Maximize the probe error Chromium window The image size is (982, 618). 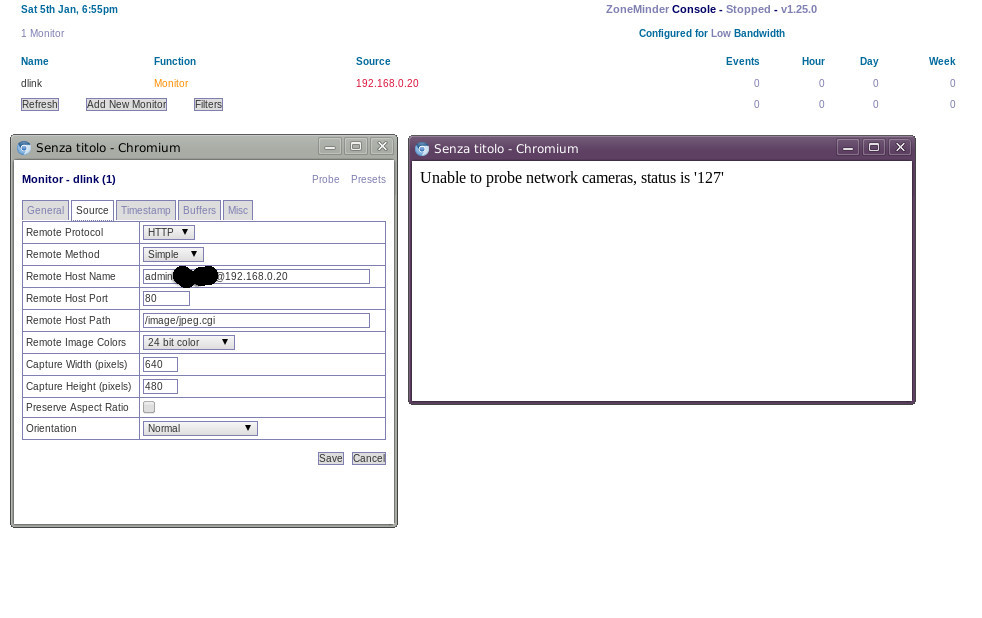(x=874, y=148)
